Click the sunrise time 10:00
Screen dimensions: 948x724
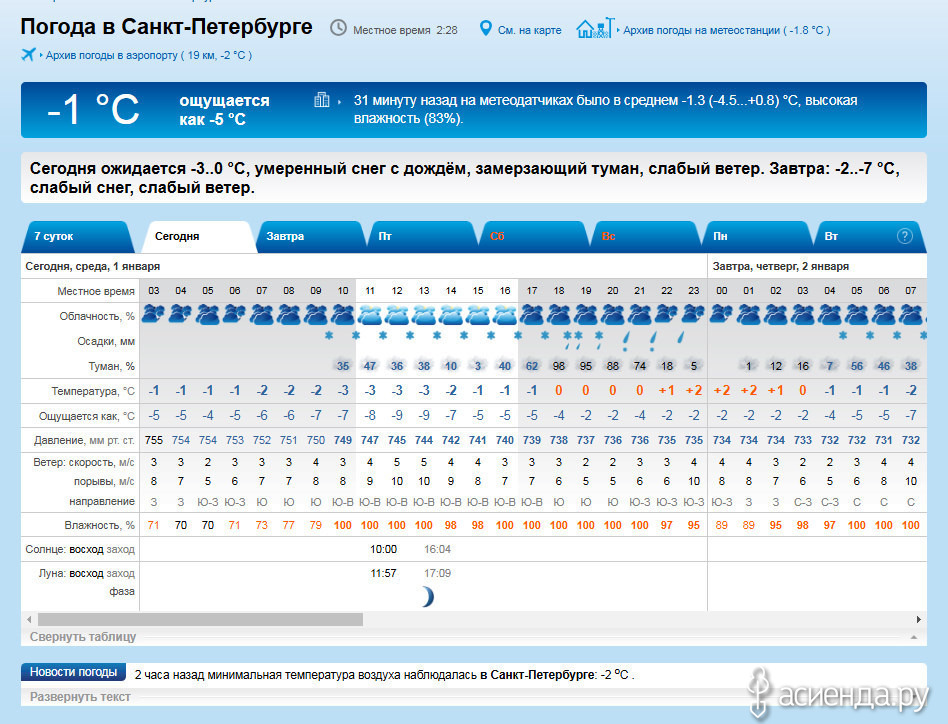(383, 549)
